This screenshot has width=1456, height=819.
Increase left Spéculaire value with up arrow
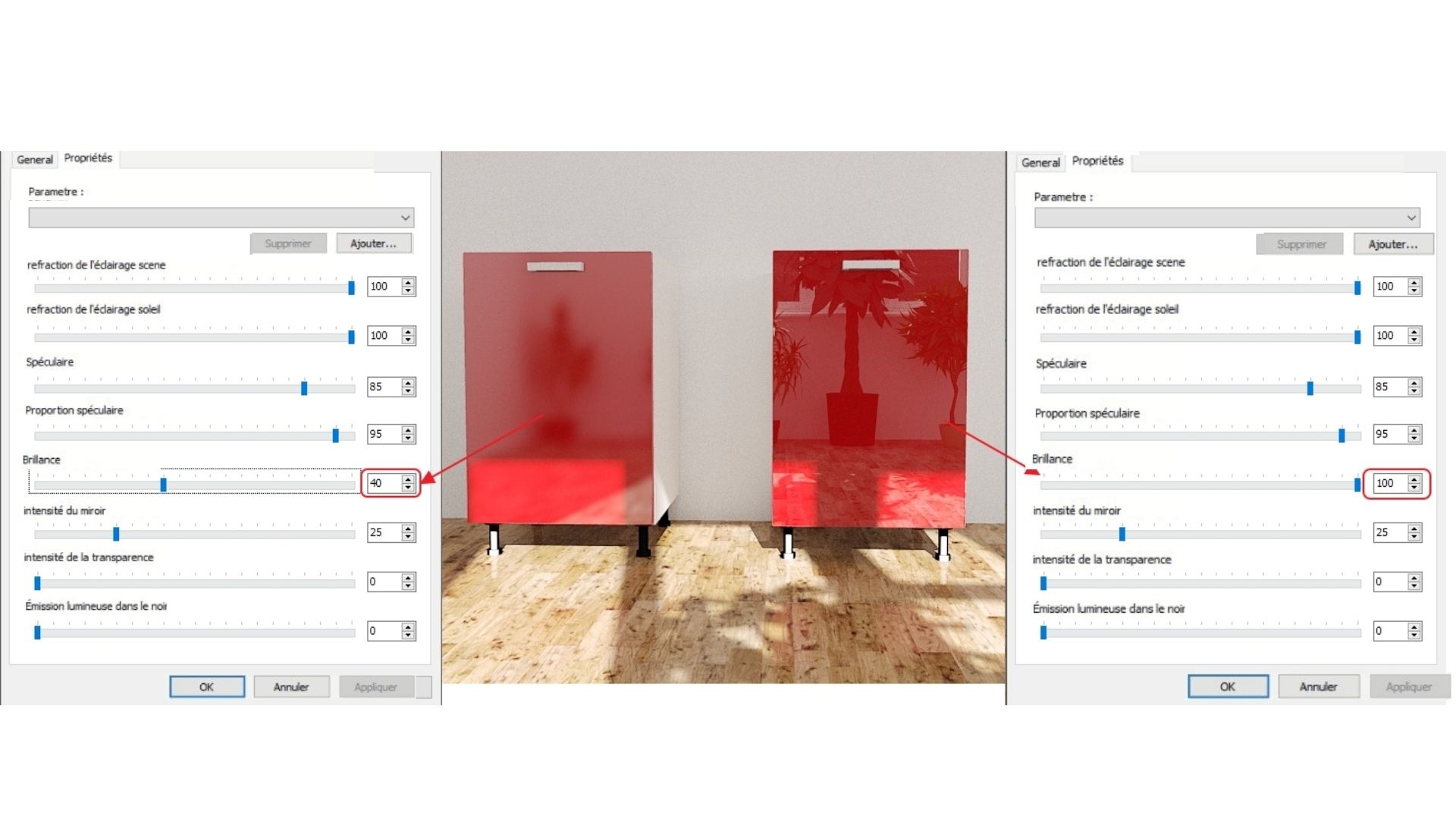[409, 383]
